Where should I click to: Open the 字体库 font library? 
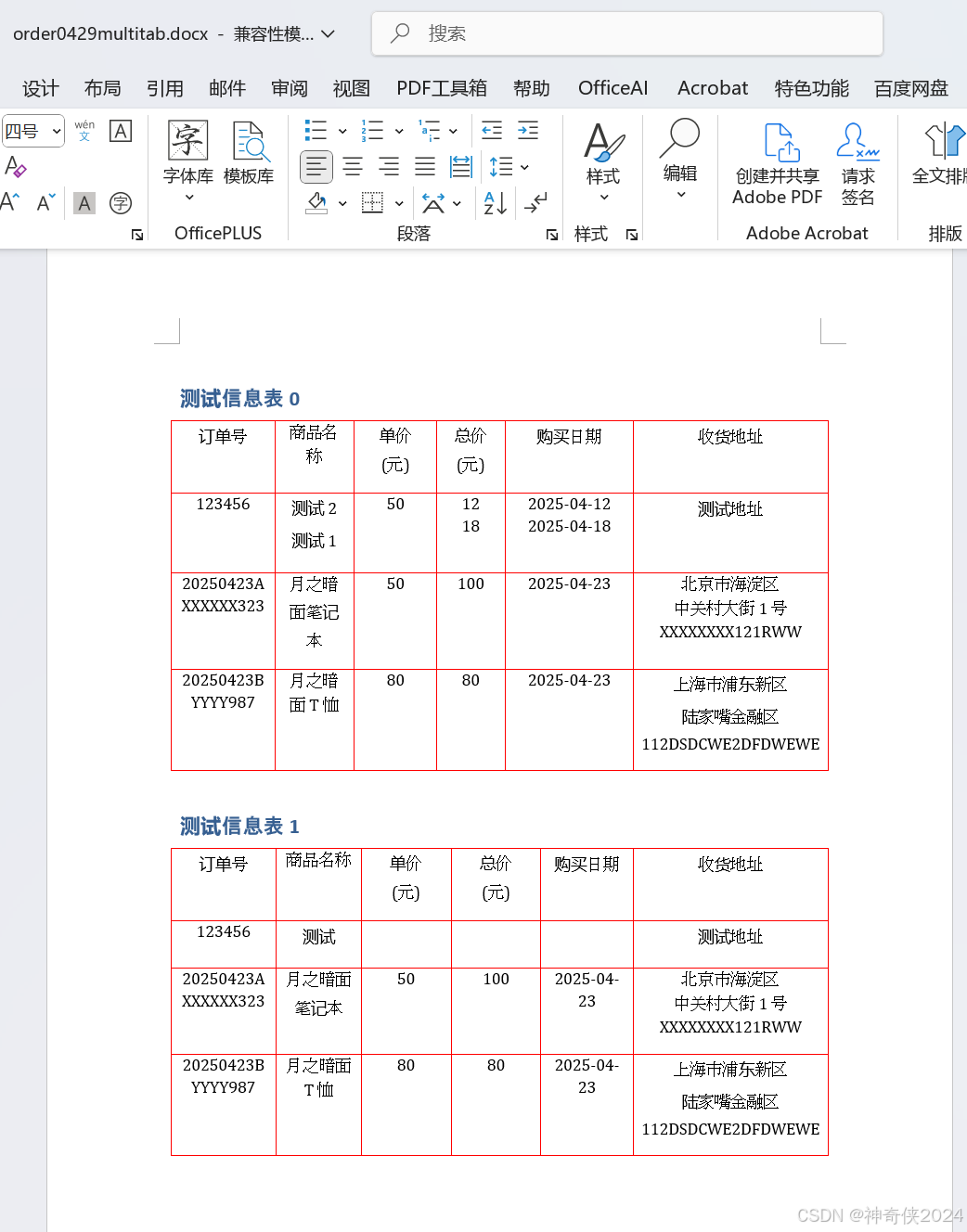point(188,152)
